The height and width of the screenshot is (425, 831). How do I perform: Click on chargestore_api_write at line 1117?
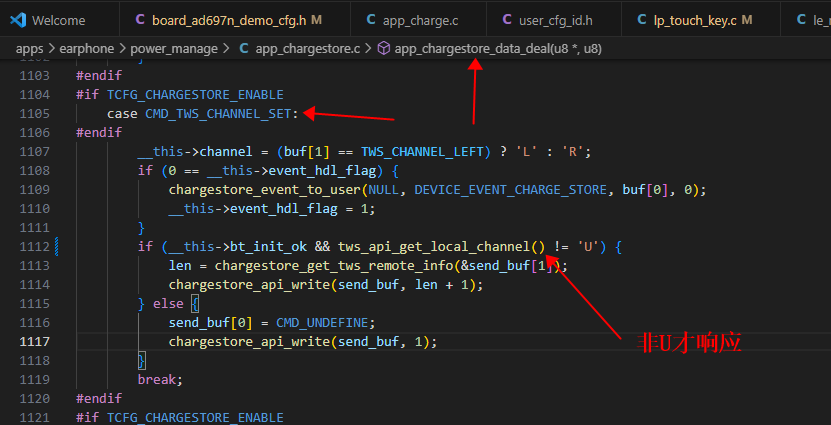coord(250,341)
